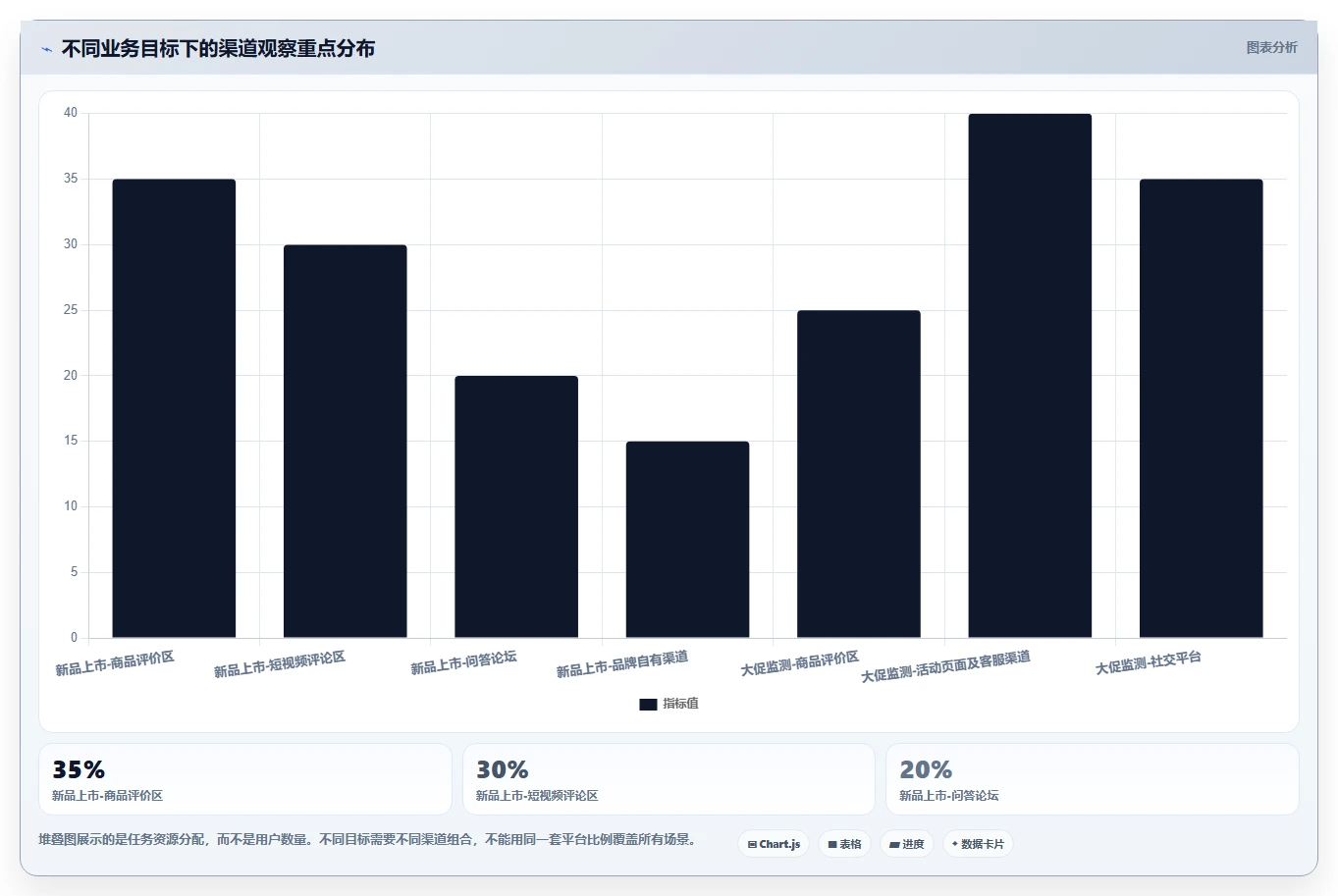Click the y-axis value 10

[71, 506]
